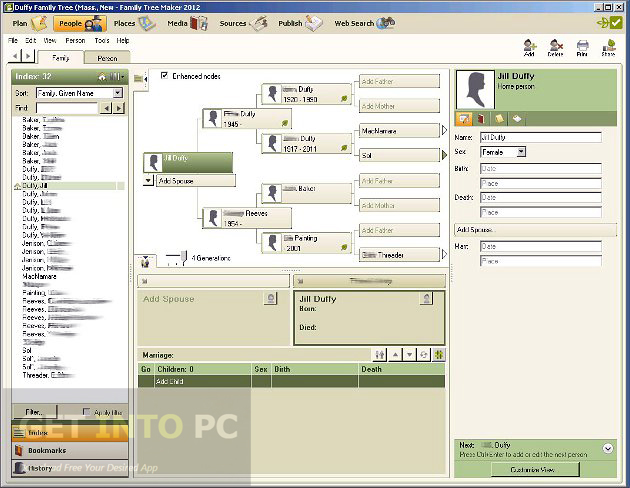Click the Add person icon

(x=529, y=48)
